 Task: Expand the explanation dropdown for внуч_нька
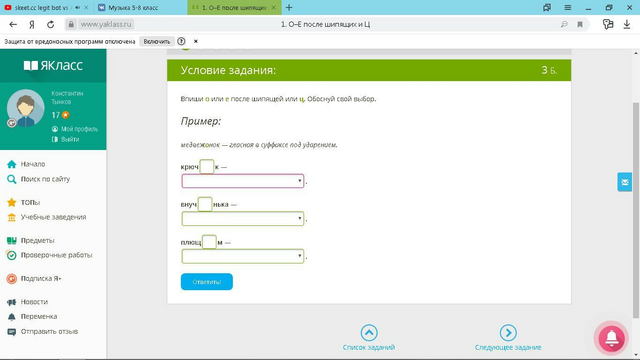243,219
